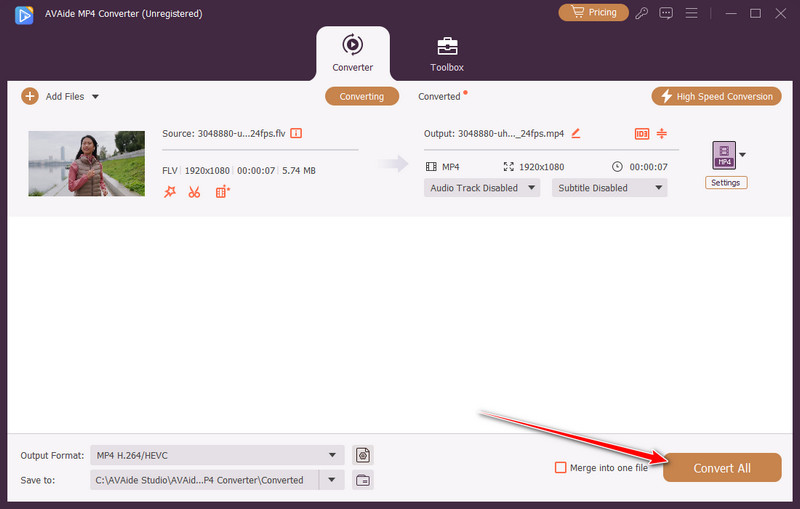800x509 pixels.
Task: Click the register key icon
Action: tap(641, 13)
